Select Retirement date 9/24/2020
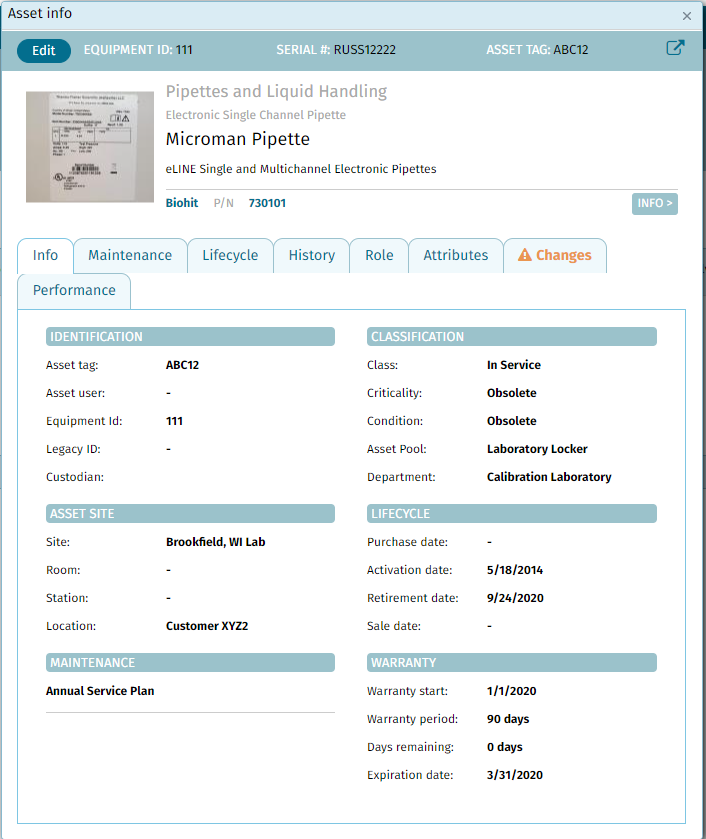Image resolution: width=706 pixels, height=839 pixels. (x=515, y=598)
